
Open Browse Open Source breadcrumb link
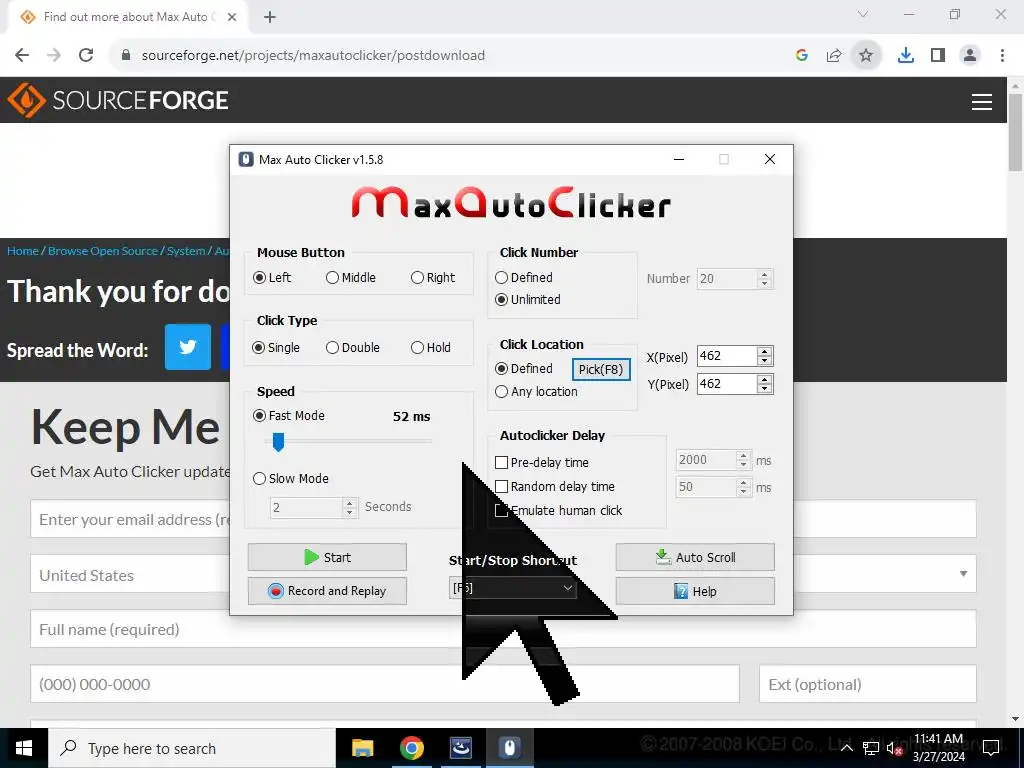click(x=103, y=251)
